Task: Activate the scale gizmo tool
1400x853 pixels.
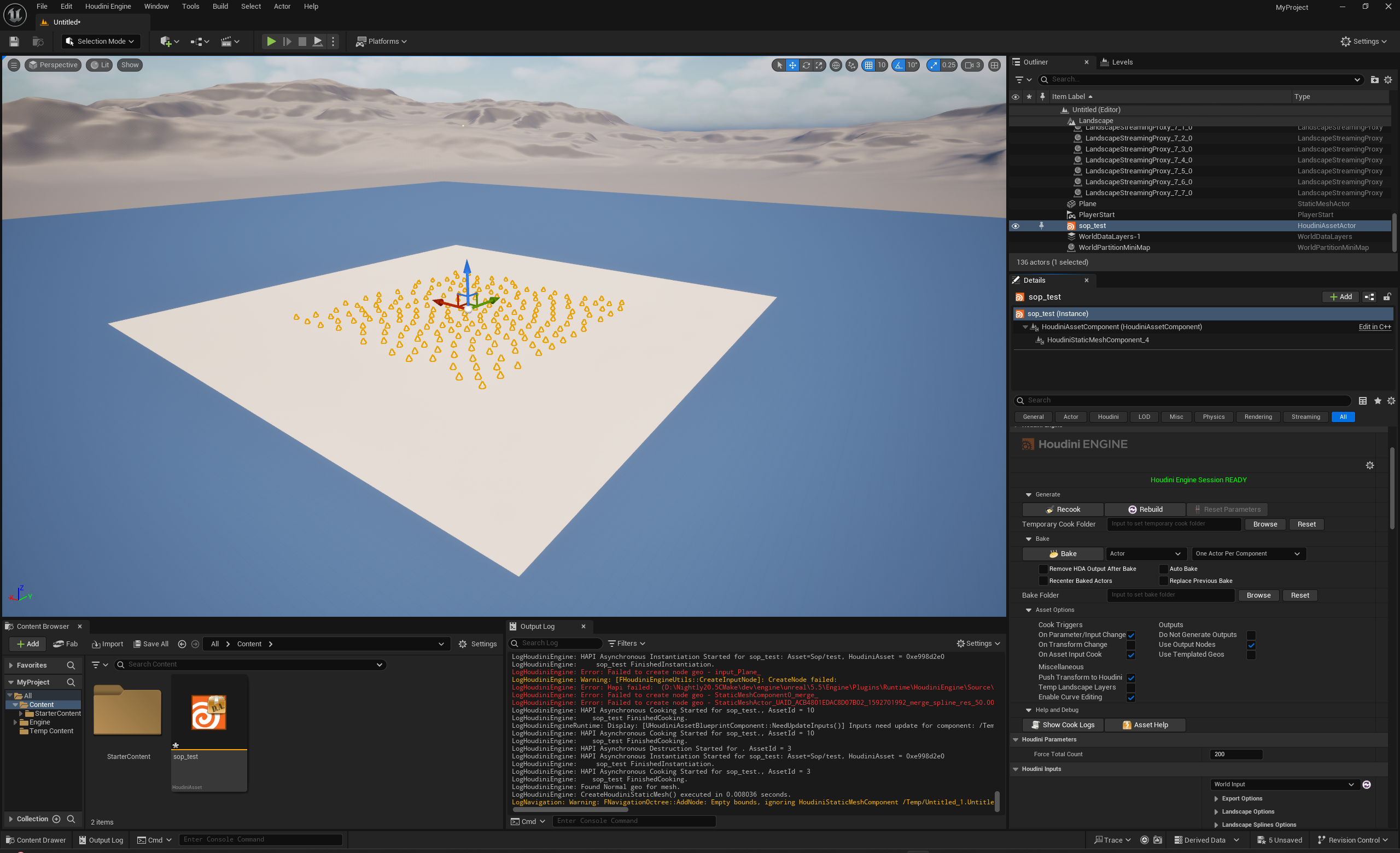Action: click(x=819, y=65)
